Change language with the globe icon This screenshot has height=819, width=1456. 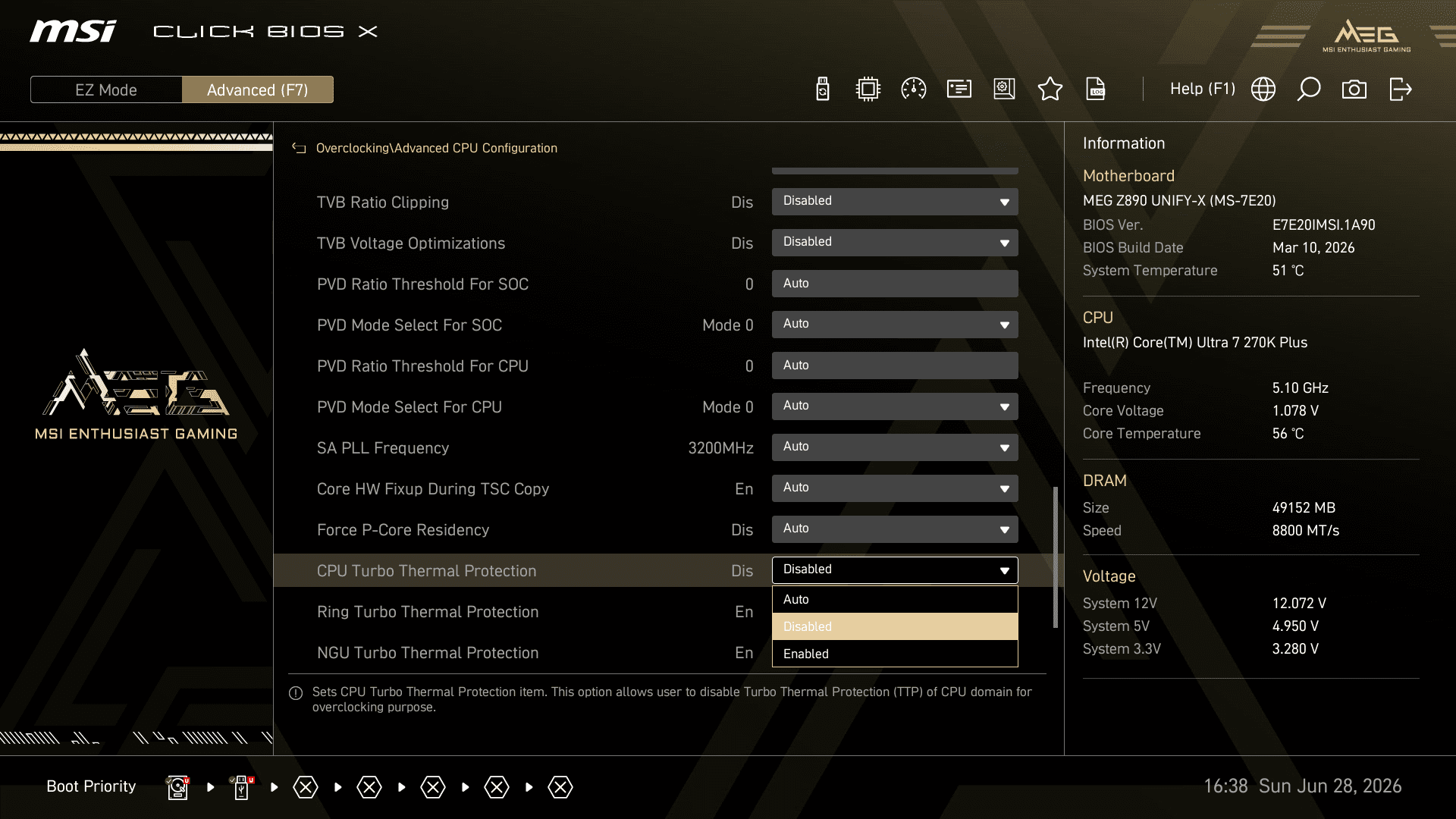tap(1263, 89)
